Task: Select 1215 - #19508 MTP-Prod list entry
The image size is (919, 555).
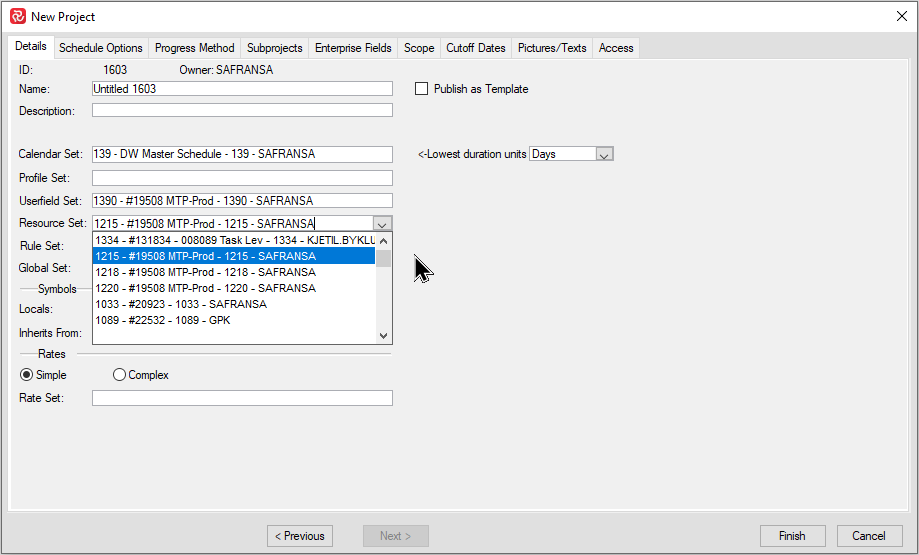Action: pos(234,256)
